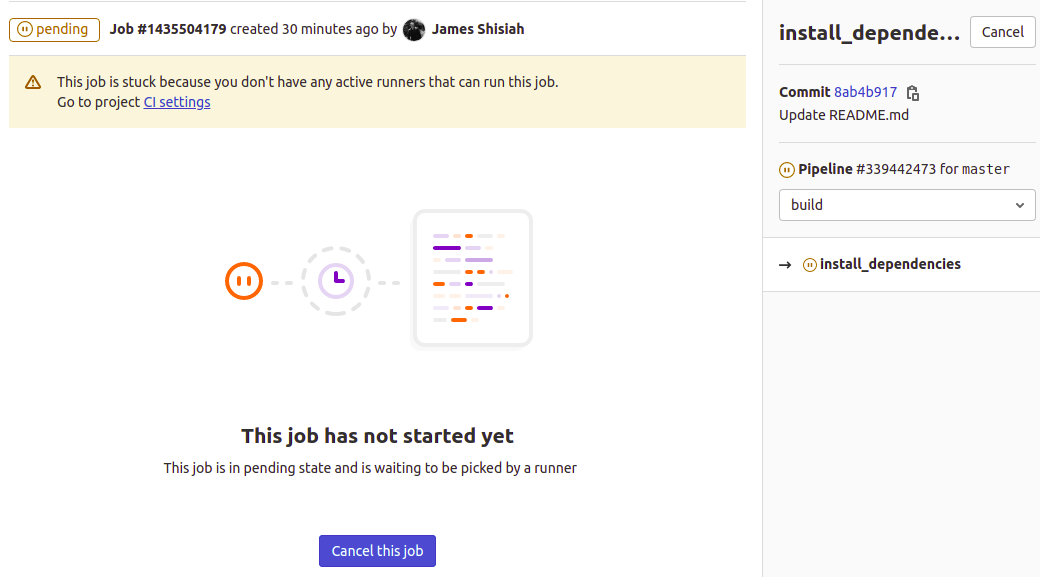Image resolution: width=1040 pixels, height=577 pixels.
Task: Click the arrow icon before install_dependencies
Action: pos(785,265)
